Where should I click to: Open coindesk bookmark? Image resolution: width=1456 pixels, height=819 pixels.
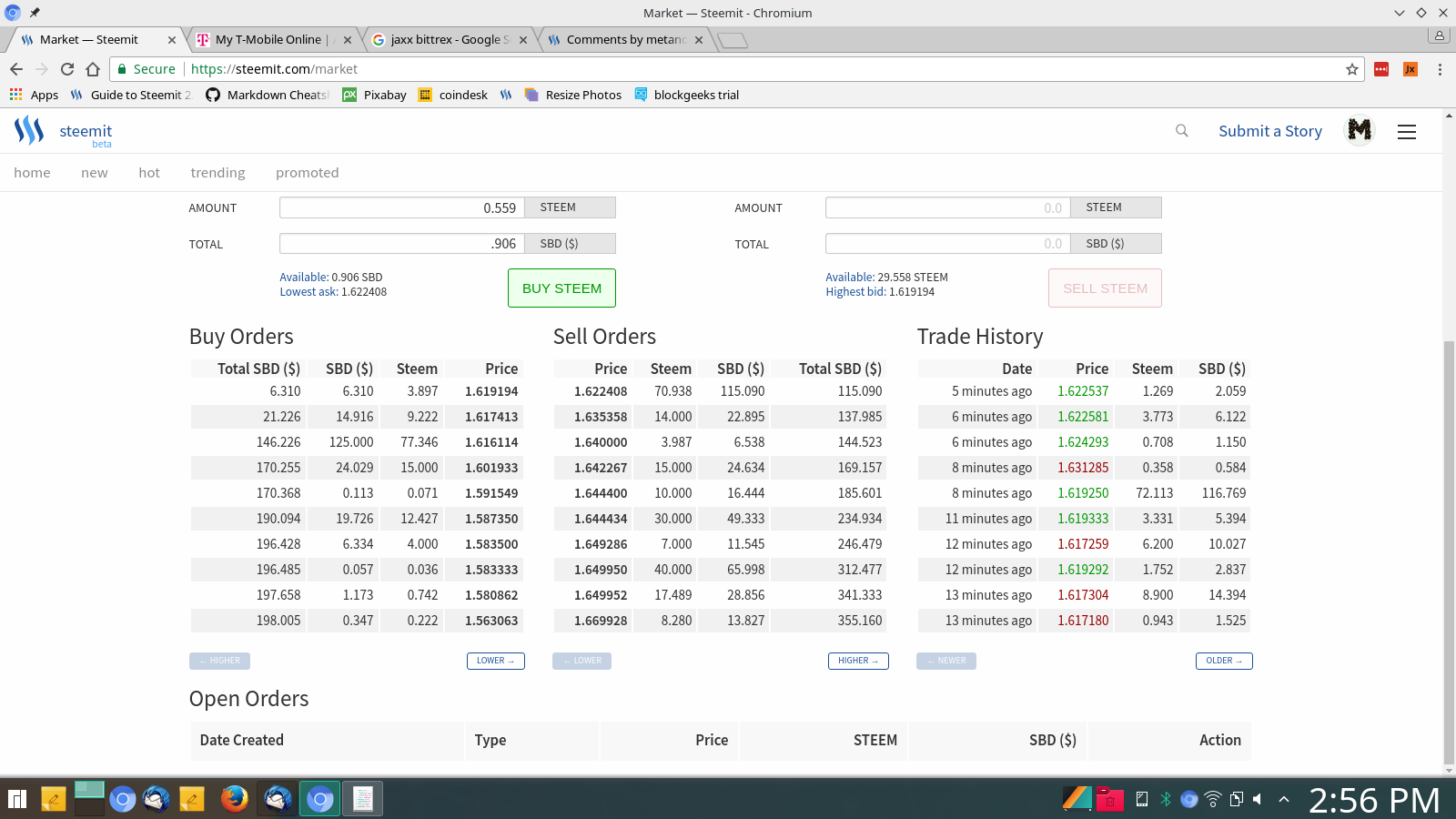tap(453, 95)
